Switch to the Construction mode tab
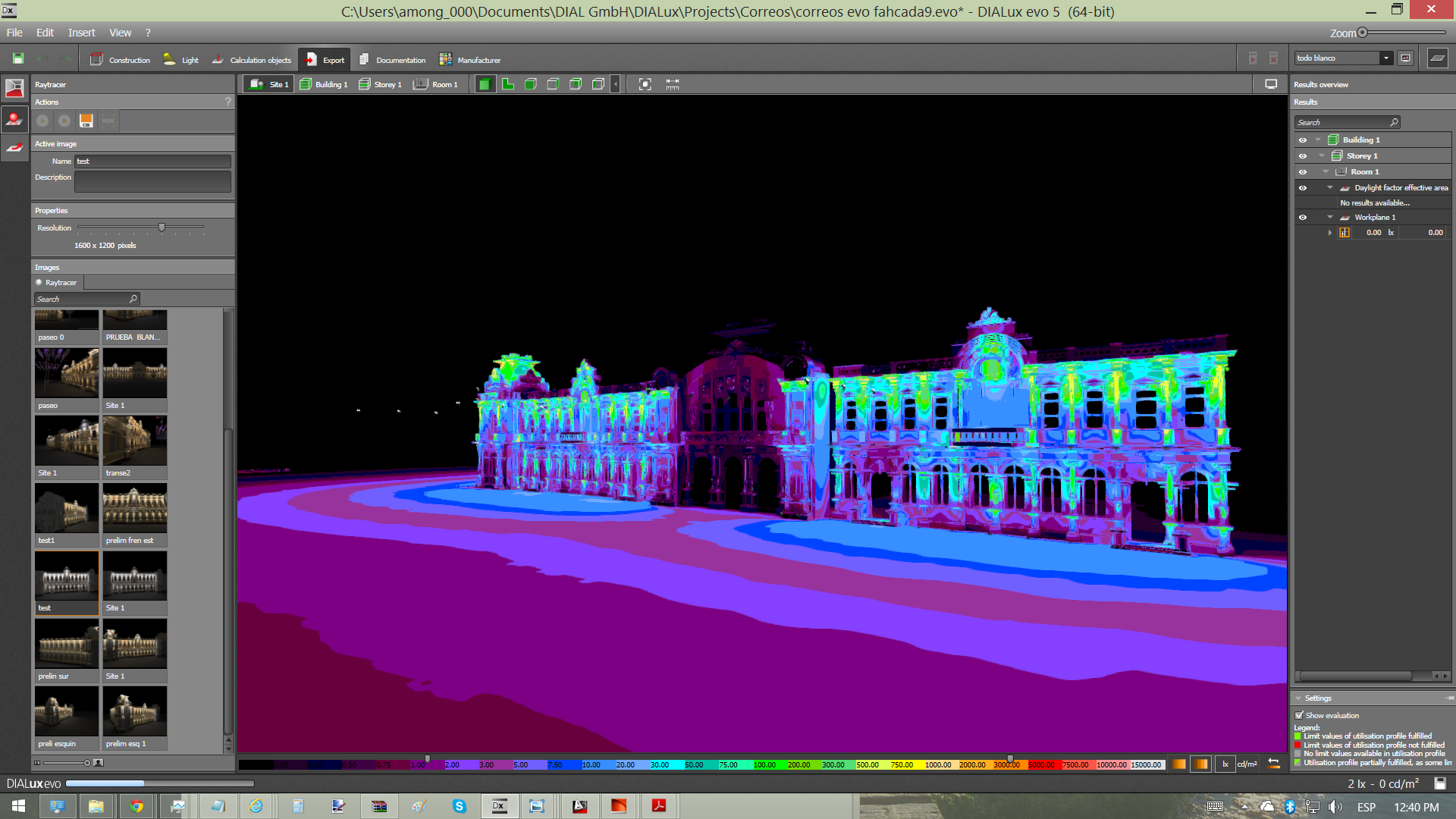This screenshot has width=1456, height=819. point(120,60)
